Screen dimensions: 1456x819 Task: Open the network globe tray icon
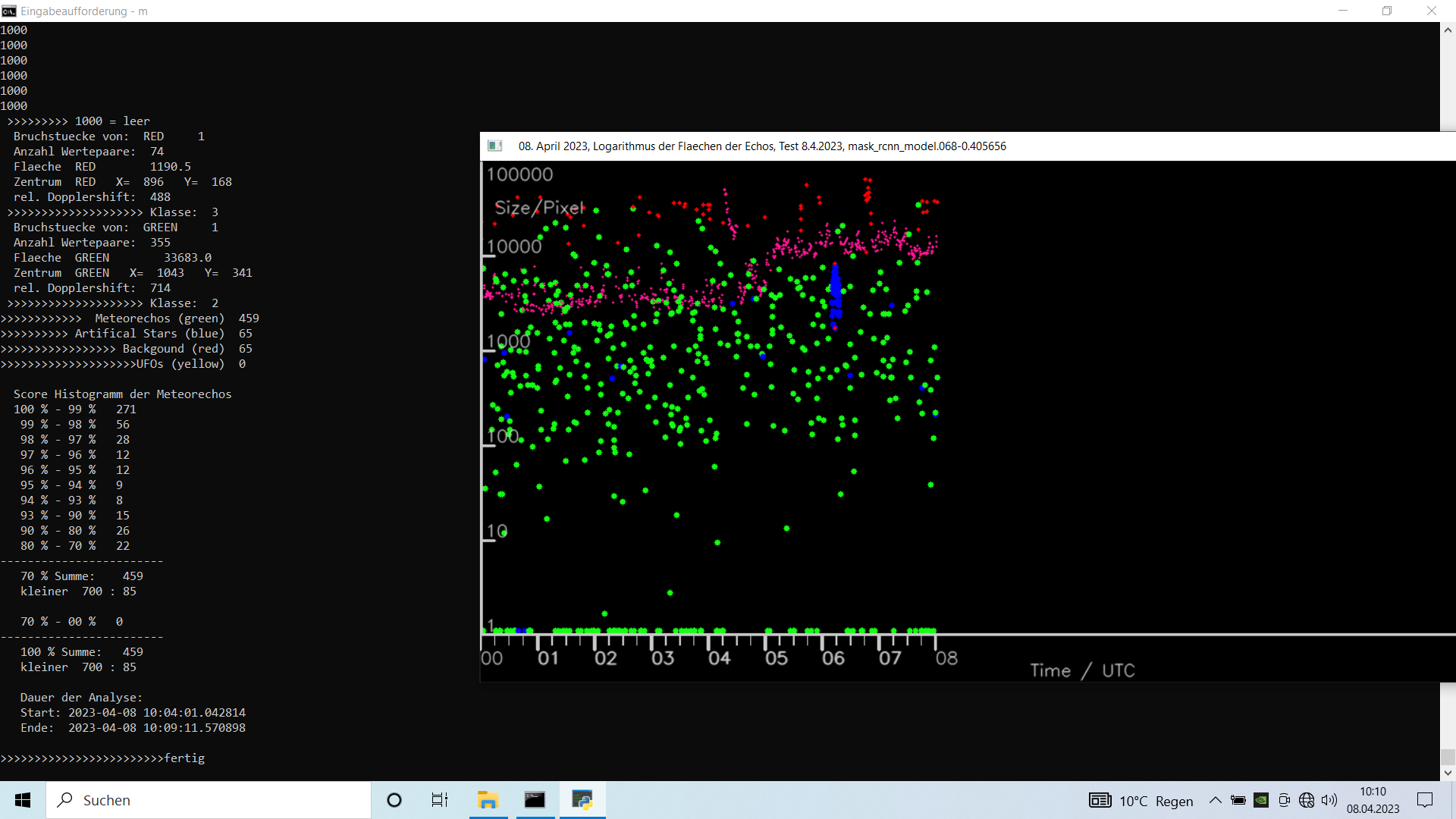[1307, 800]
